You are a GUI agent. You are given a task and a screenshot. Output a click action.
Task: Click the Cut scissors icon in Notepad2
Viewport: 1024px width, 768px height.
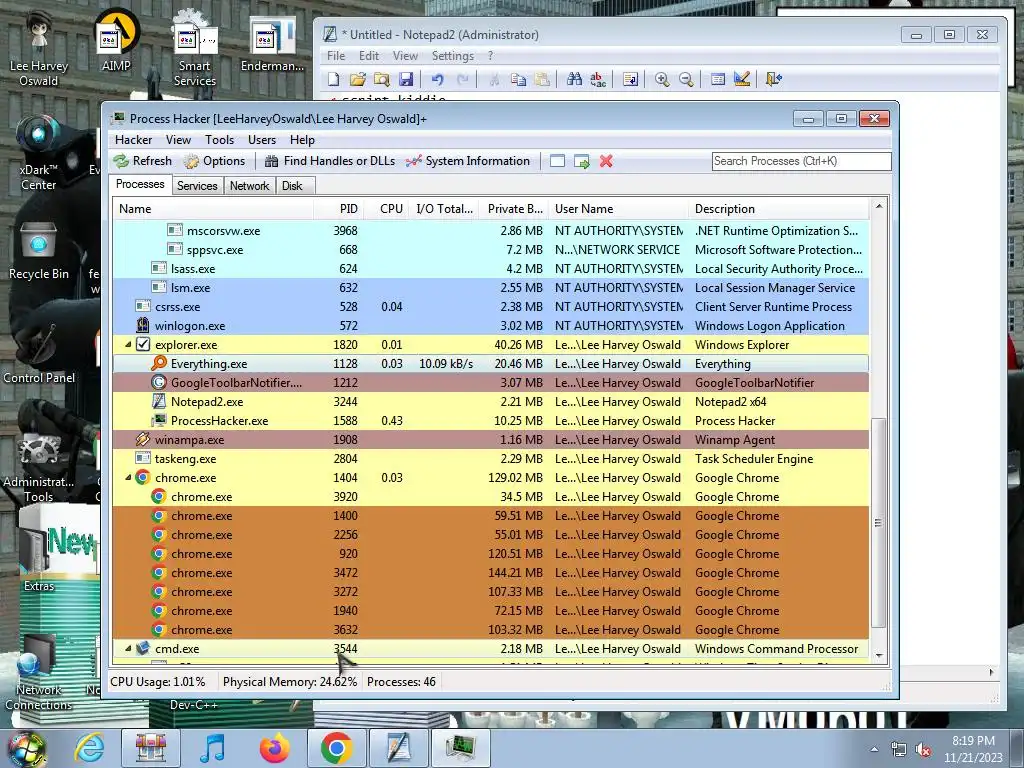[x=494, y=80]
